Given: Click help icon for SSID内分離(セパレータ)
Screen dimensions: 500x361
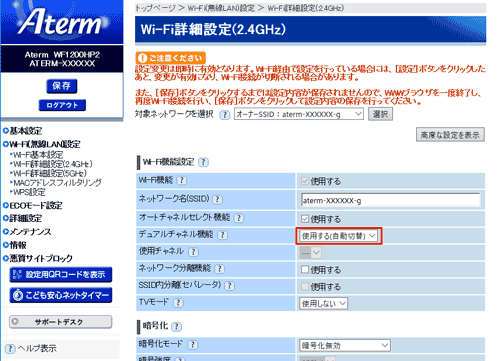Looking at the screenshot, I should (229, 286).
